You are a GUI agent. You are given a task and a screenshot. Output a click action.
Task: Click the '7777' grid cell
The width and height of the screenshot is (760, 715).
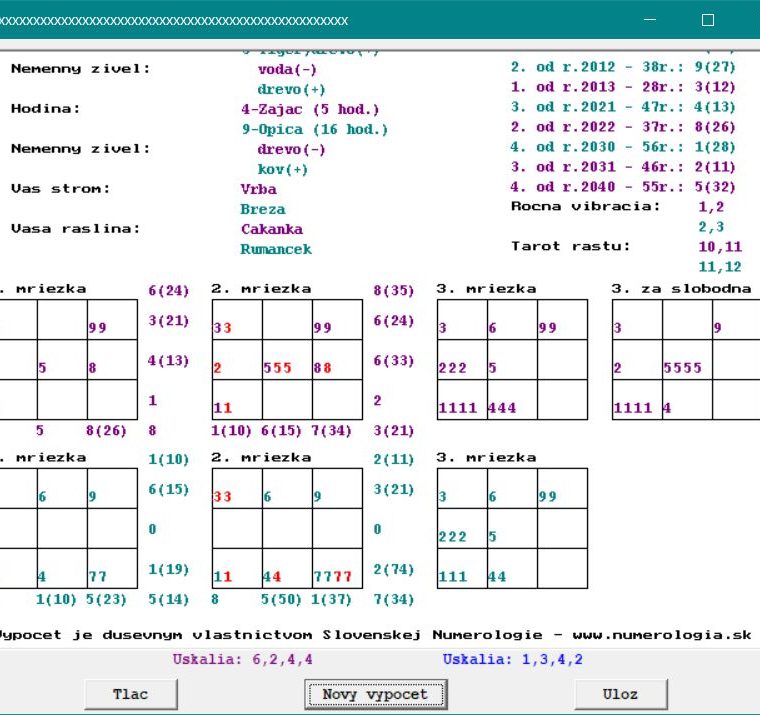click(x=337, y=568)
